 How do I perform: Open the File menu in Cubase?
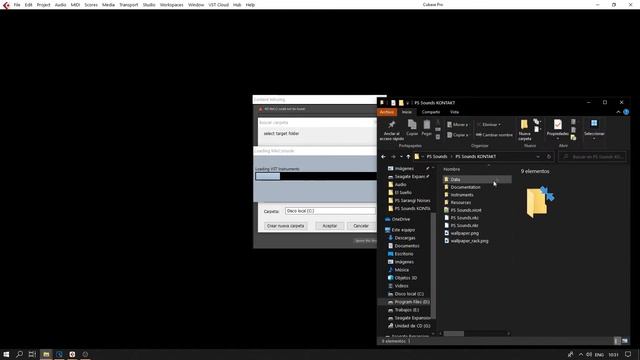coord(17,5)
